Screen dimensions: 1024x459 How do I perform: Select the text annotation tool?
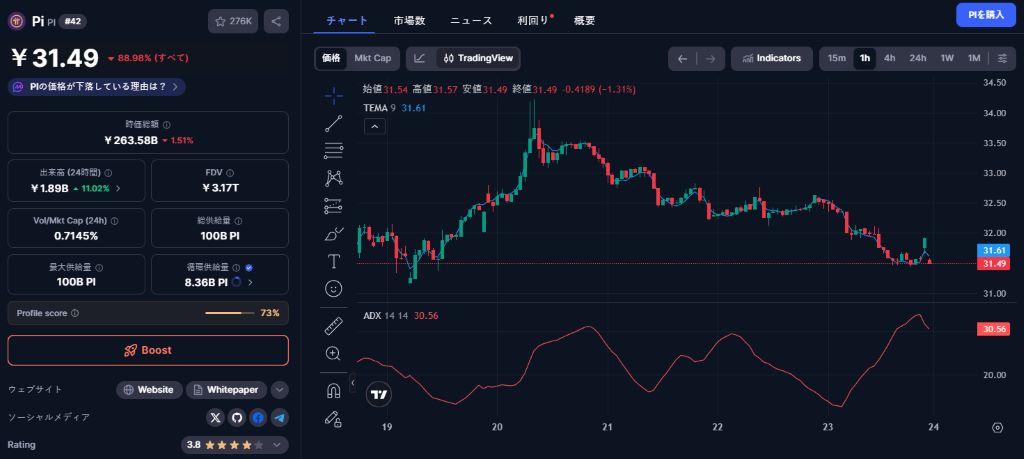(x=334, y=261)
